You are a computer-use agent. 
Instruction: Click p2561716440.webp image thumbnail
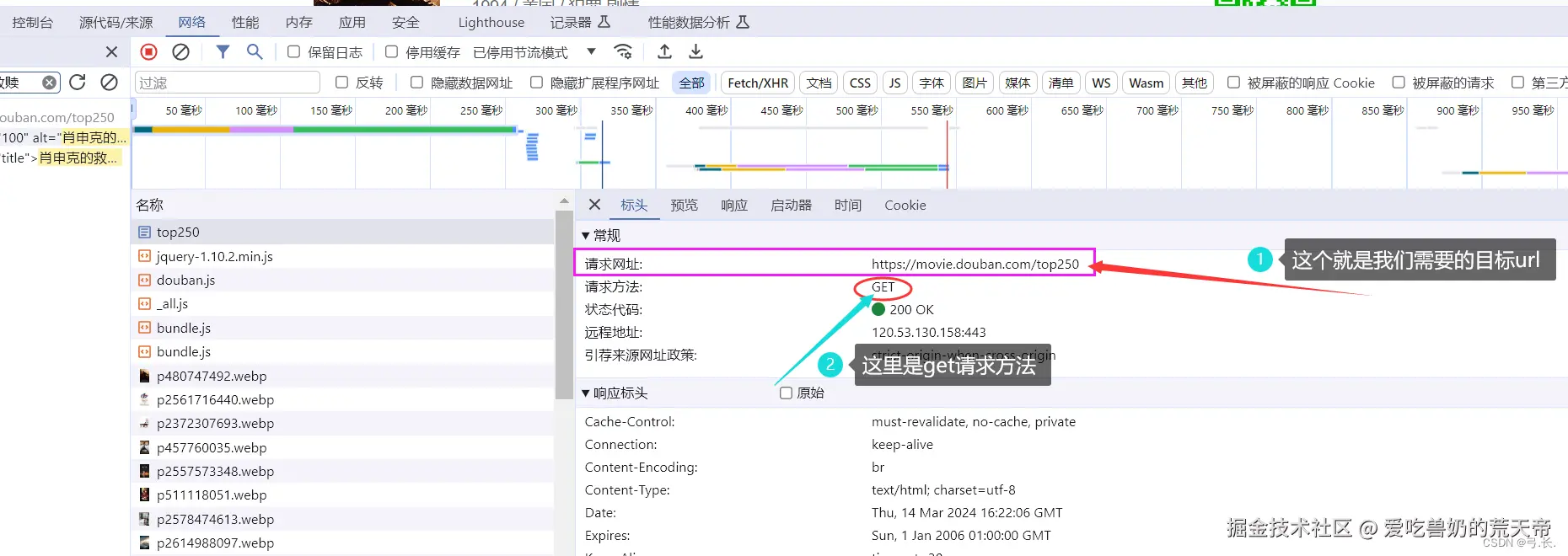click(144, 399)
